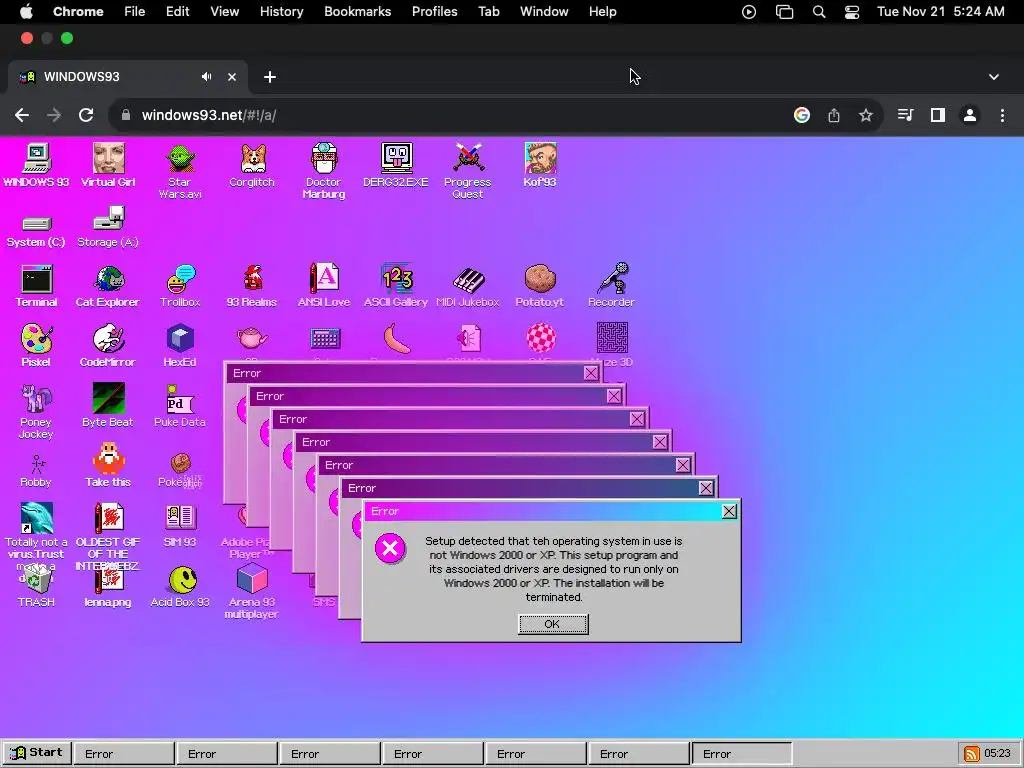1024x768 pixels.
Task: Select the WINDOWS93 browser tab
Action: pyautogui.click(x=127, y=77)
